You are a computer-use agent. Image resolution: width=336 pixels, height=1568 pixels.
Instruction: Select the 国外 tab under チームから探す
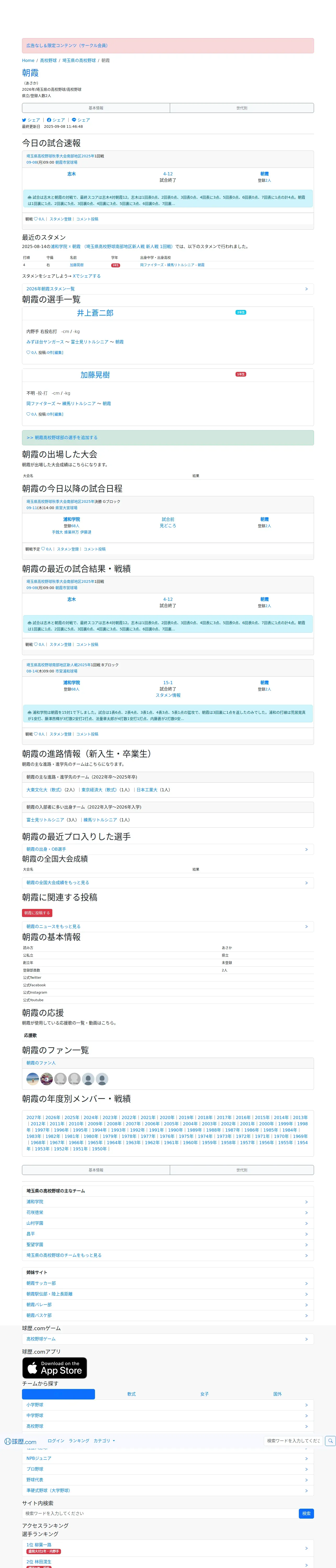[277, 1394]
